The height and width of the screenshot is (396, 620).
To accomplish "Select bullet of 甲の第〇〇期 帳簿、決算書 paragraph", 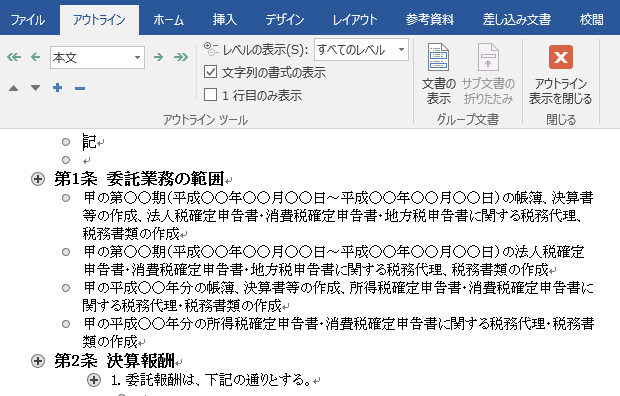I will pyautogui.click(x=66, y=198).
